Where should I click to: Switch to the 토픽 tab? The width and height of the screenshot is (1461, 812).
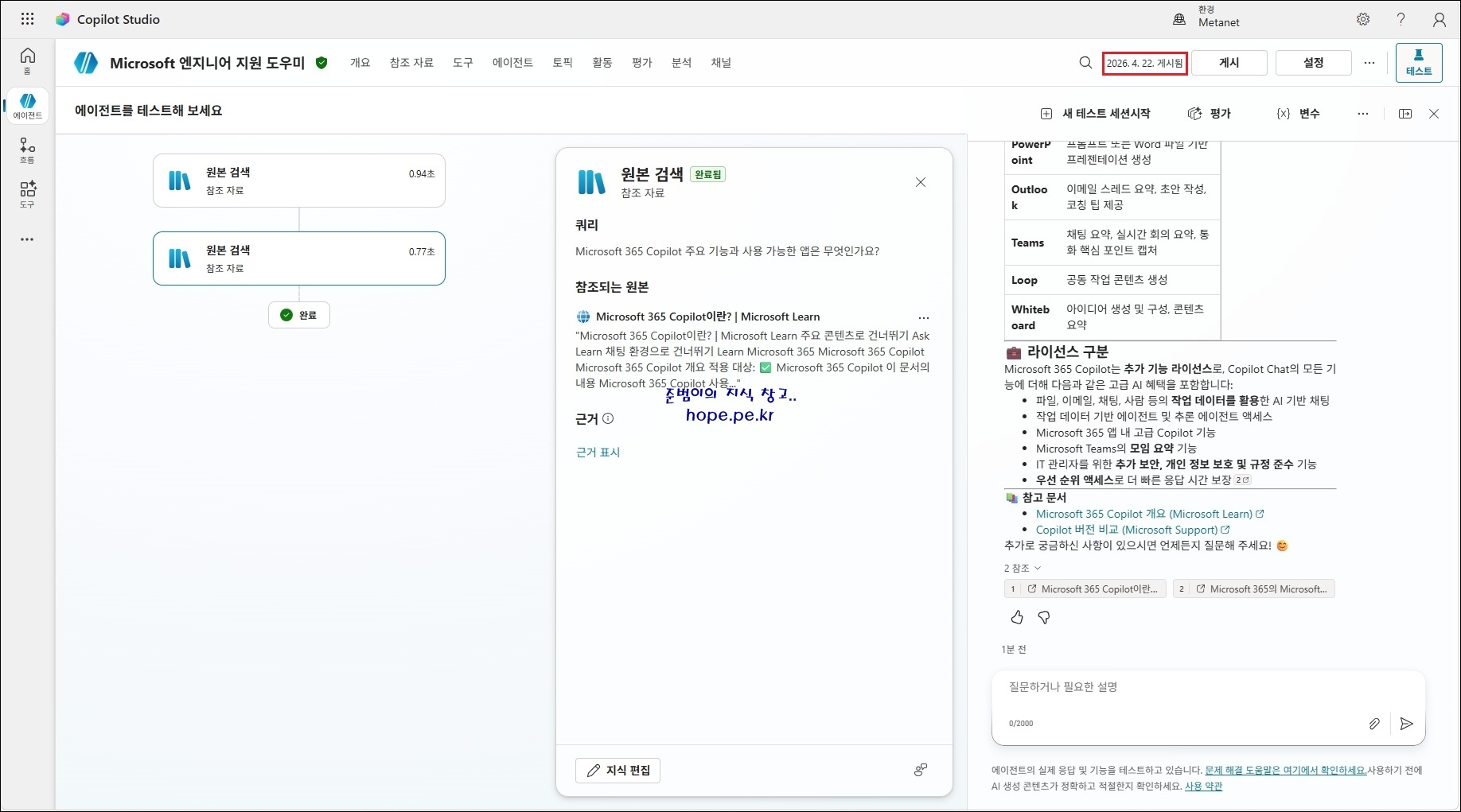tap(563, 63)
